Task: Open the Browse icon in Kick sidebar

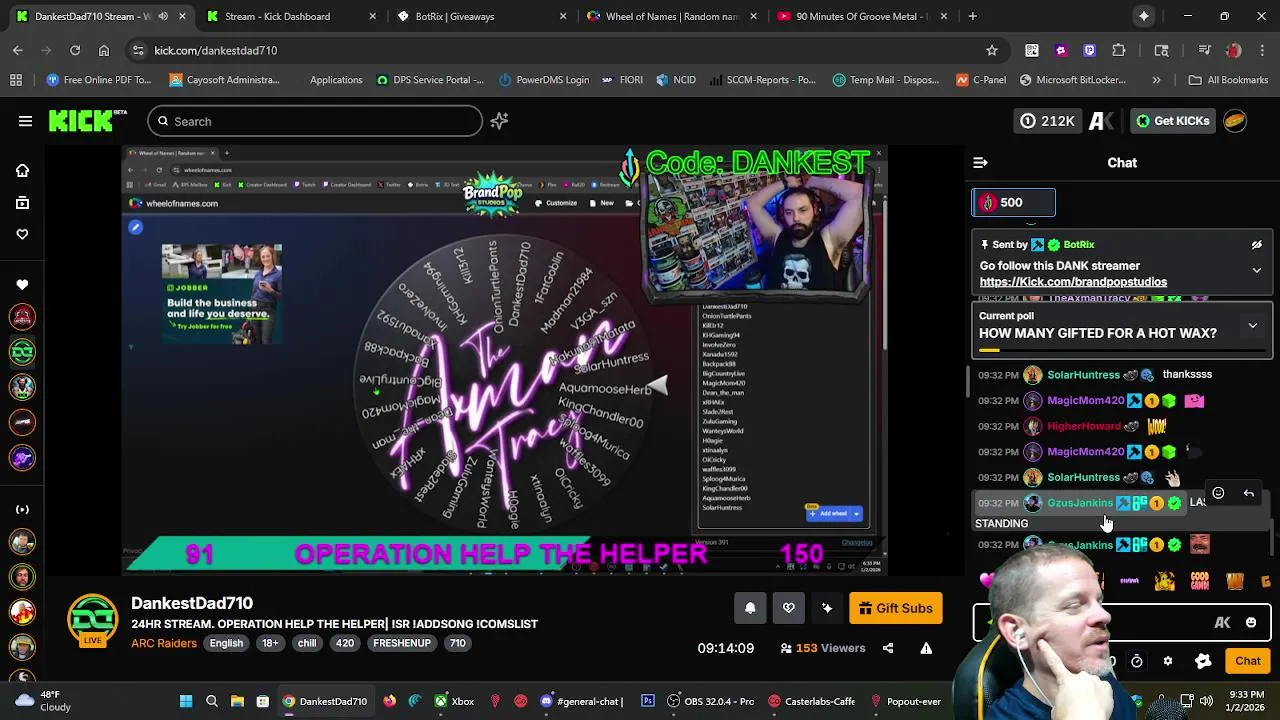Action: click(22, 203)
